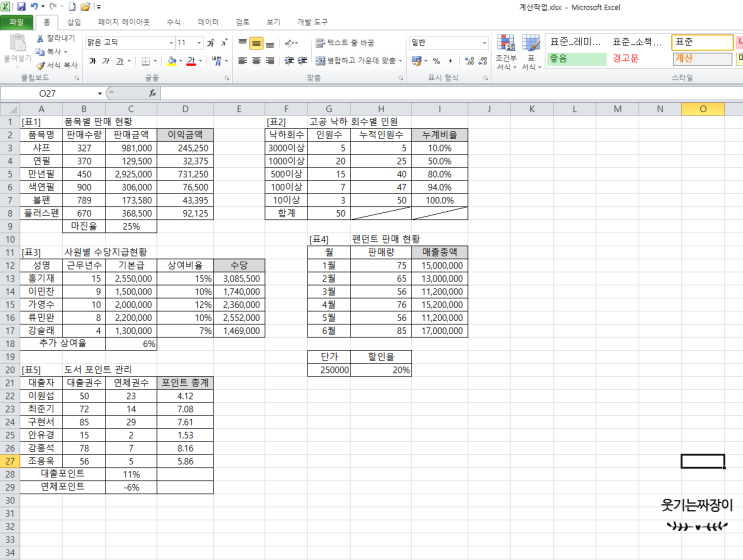Expand the borders dropdown arrow
This screenshot has width=743, height=560.
155,61
